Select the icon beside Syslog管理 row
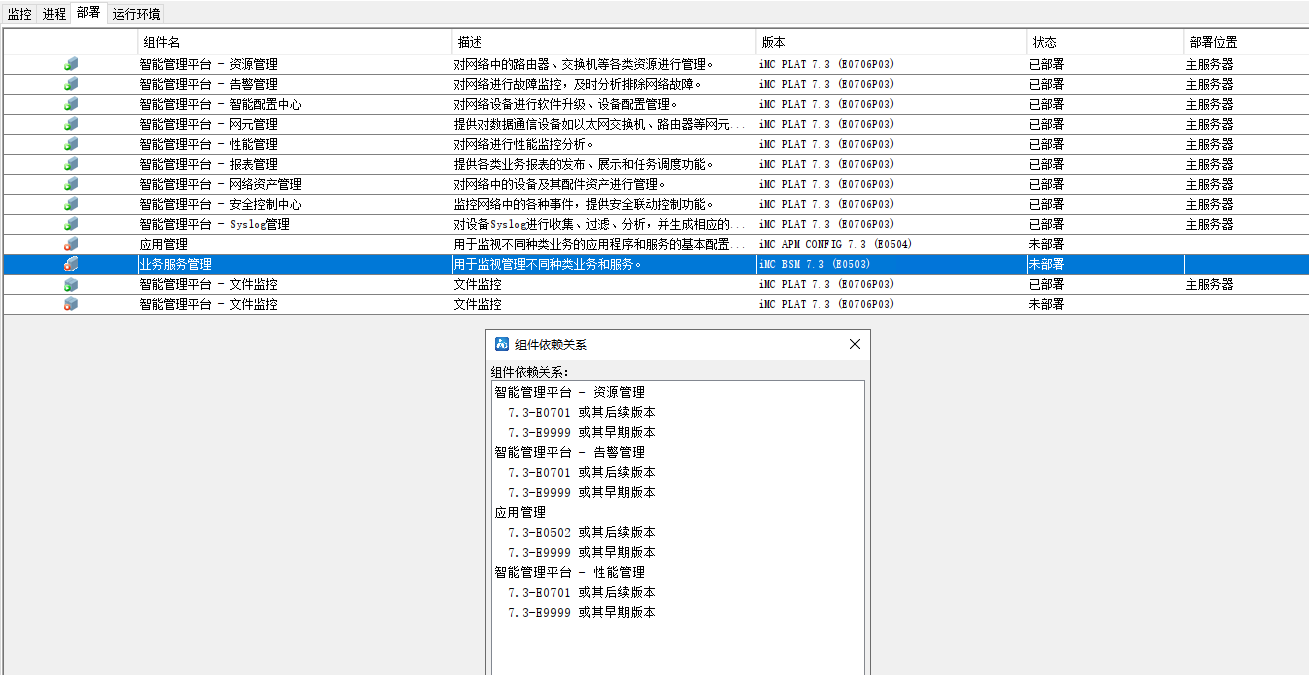This screenshot has width=1309, height=675. click(x=71, y=224)
